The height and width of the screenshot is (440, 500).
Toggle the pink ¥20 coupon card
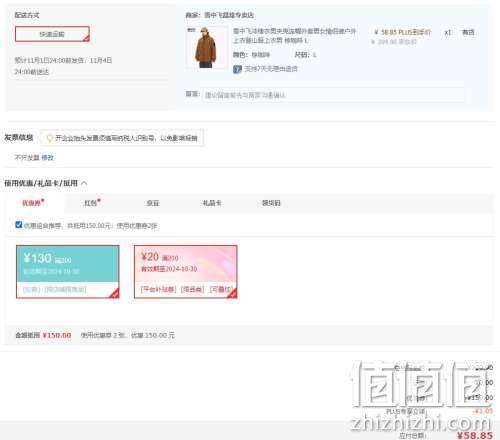pyautogui.click(x=186, y=272)
